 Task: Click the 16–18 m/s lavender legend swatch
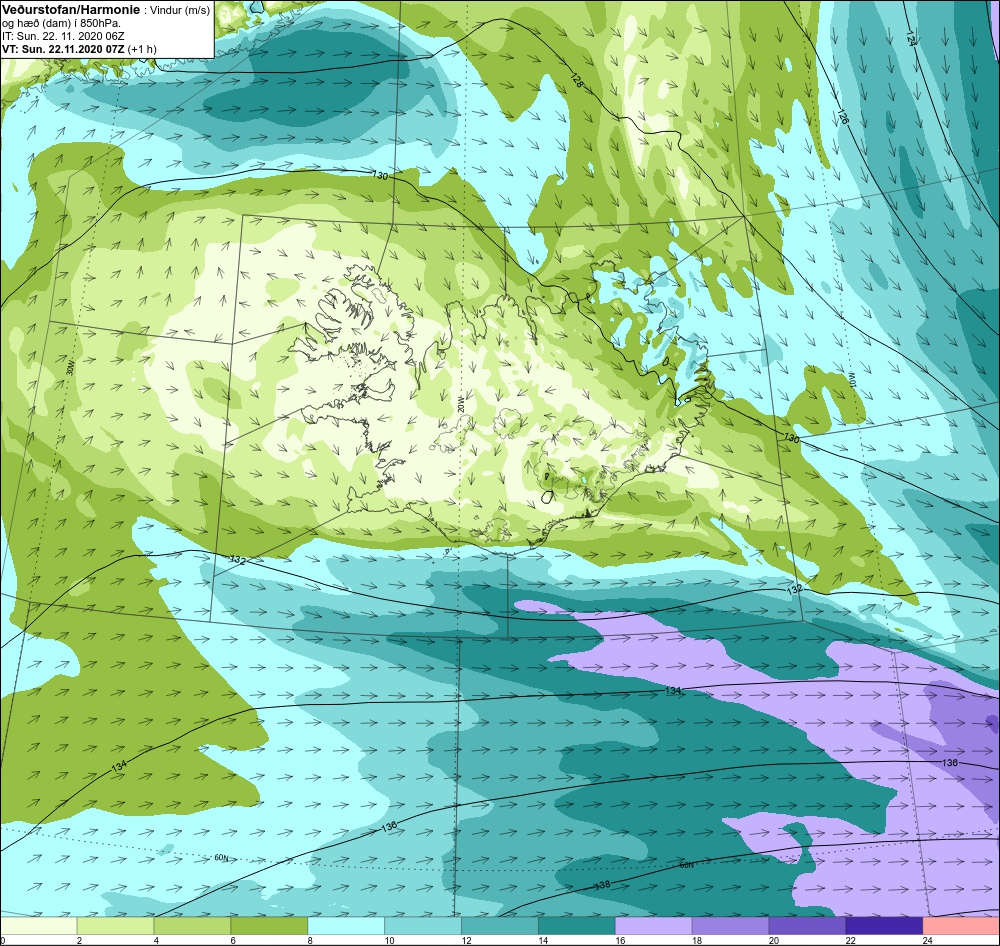(x=654, y=926)
